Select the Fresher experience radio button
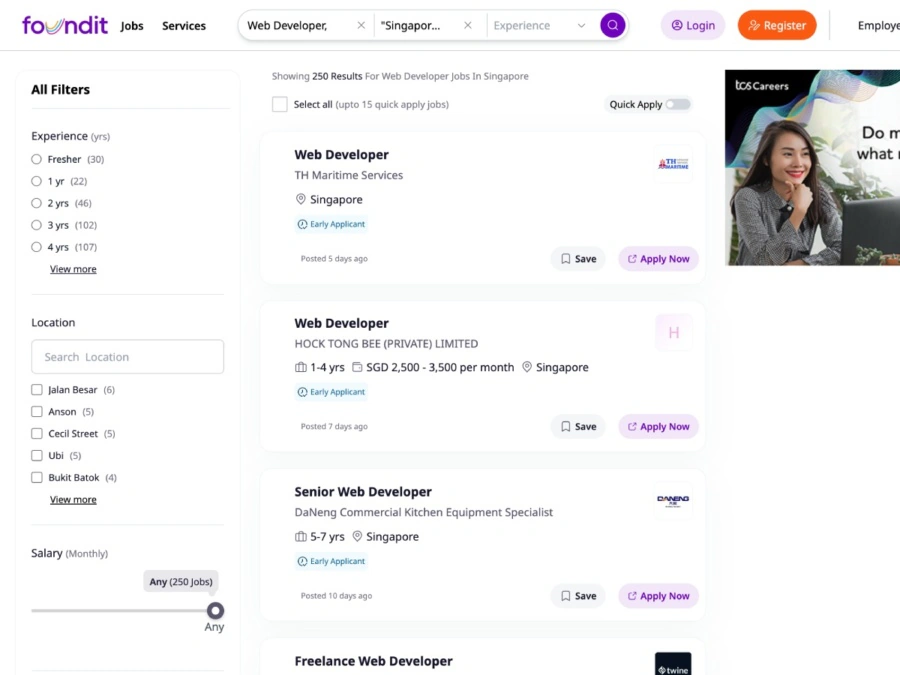 pos(36,159)
